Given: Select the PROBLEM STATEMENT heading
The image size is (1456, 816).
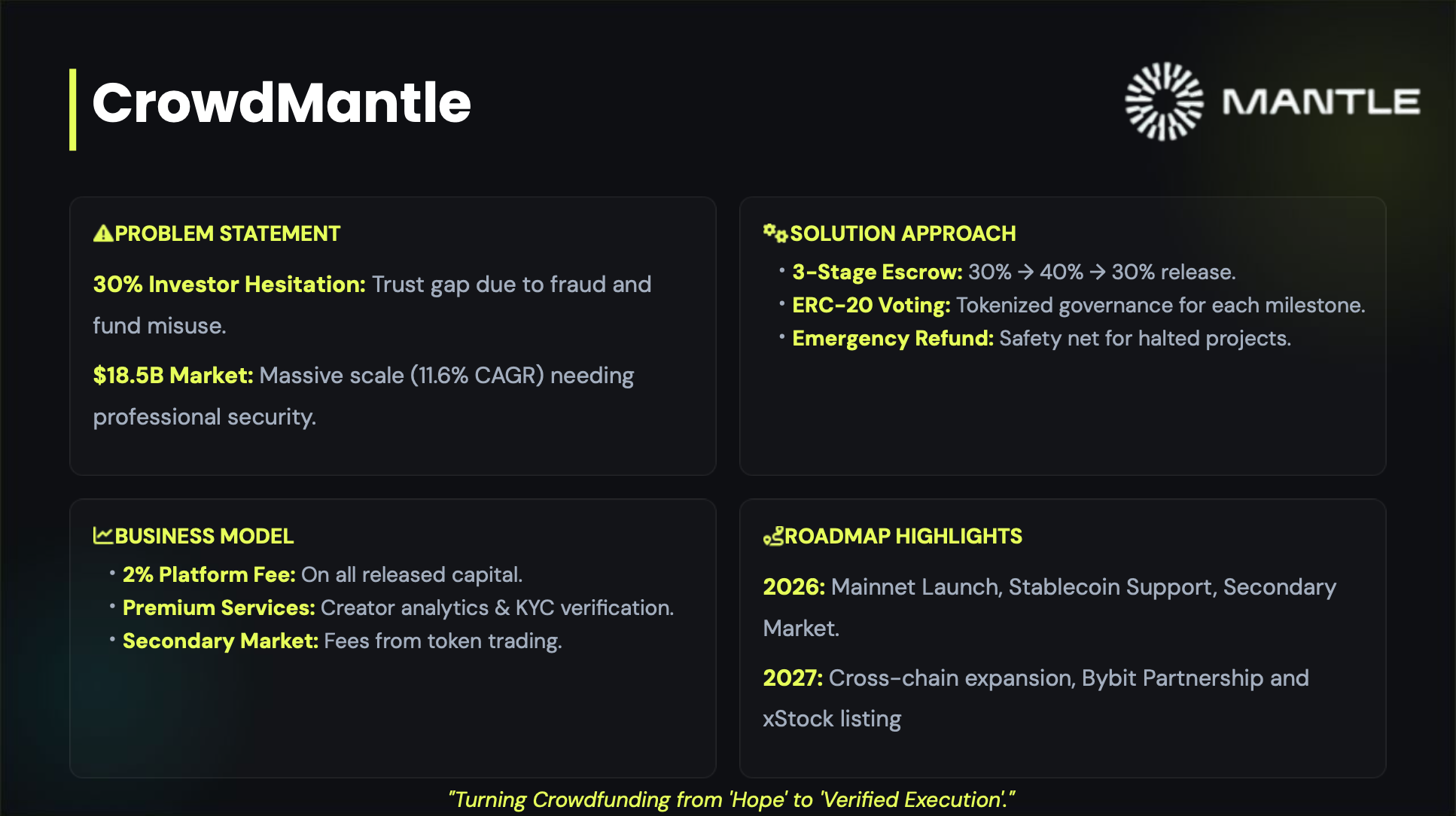Looking at the screenshot, I should (227, 233).
